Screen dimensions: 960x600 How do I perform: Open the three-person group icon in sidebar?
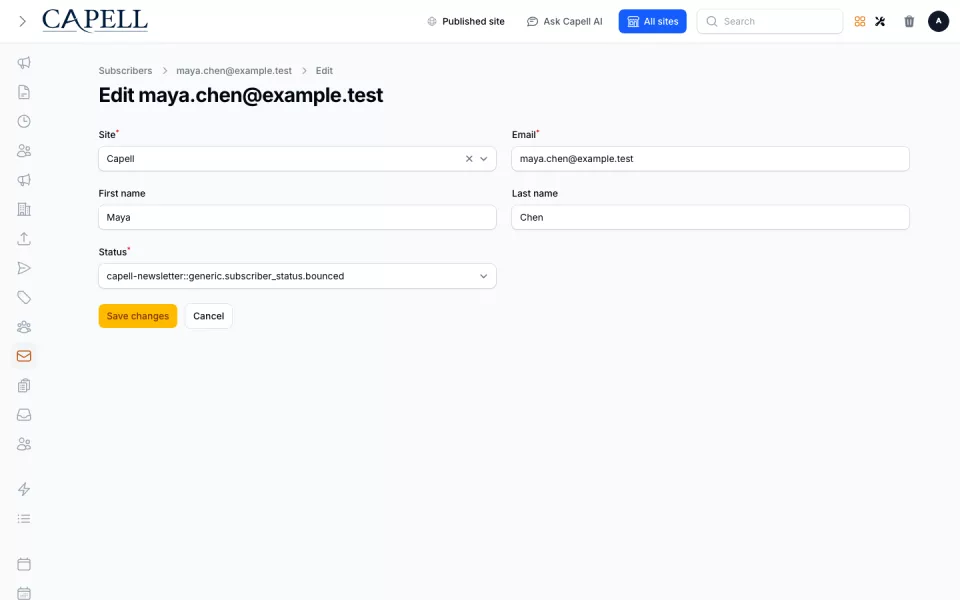pyautogui.click(x=24, y=327)
